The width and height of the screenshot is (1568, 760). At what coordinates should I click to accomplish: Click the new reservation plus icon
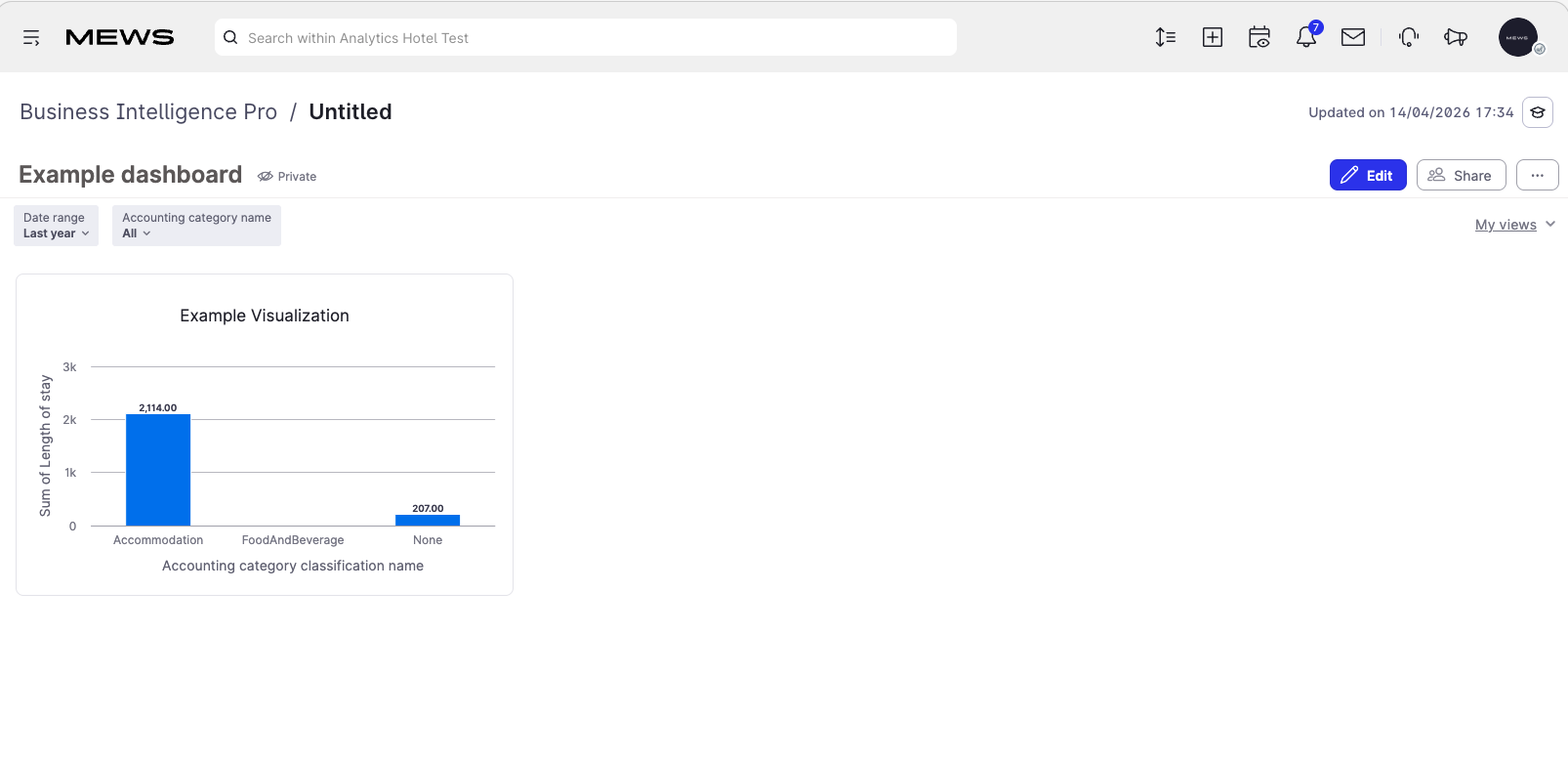pos(1213,38)
